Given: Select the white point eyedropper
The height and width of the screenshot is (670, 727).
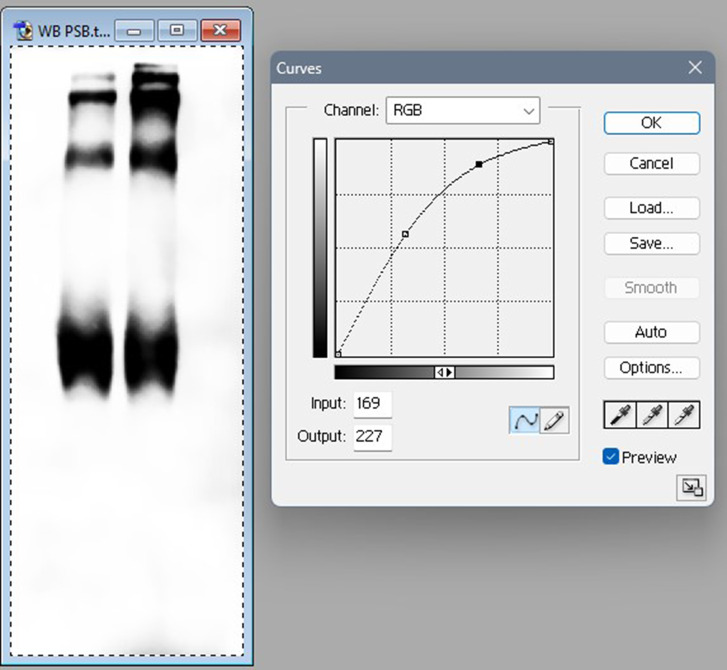Looking at the screenshot, I should pyautogui.click(x=684, y=415).
